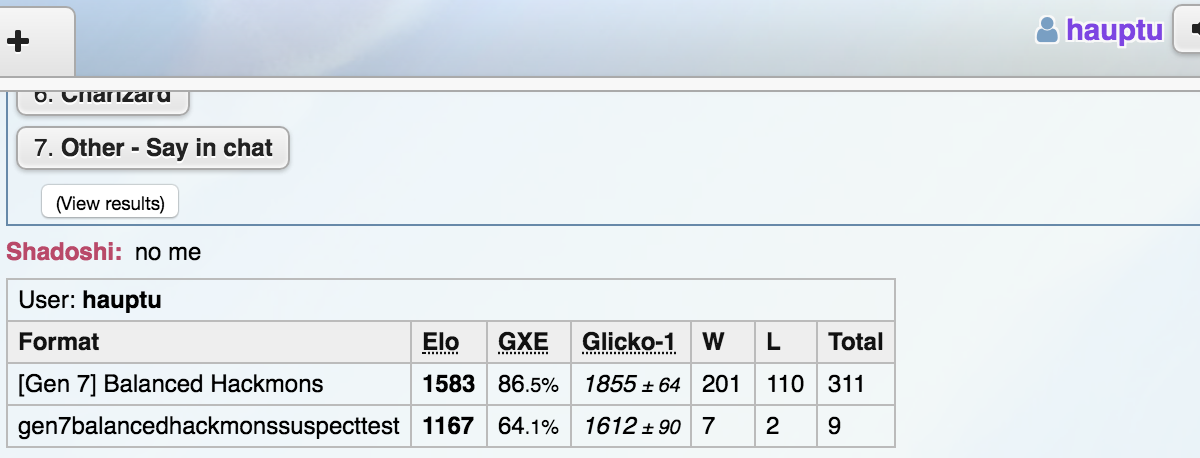Viewport: 1200px width, 458px height.
Task: Click the Format column header
Action: [x=59, y=342]
